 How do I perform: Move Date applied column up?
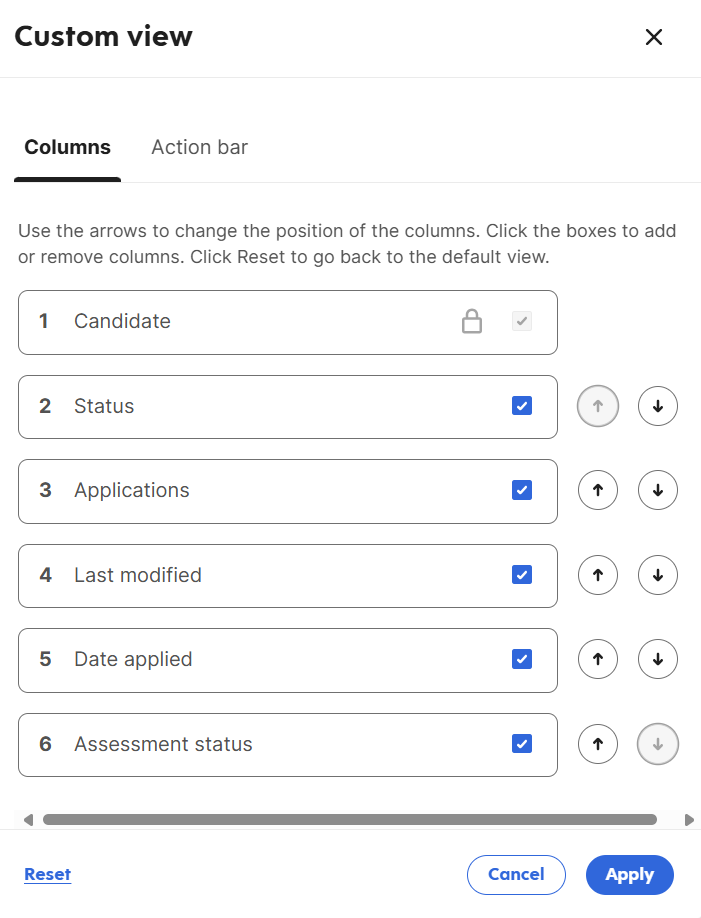click(598, 659)
